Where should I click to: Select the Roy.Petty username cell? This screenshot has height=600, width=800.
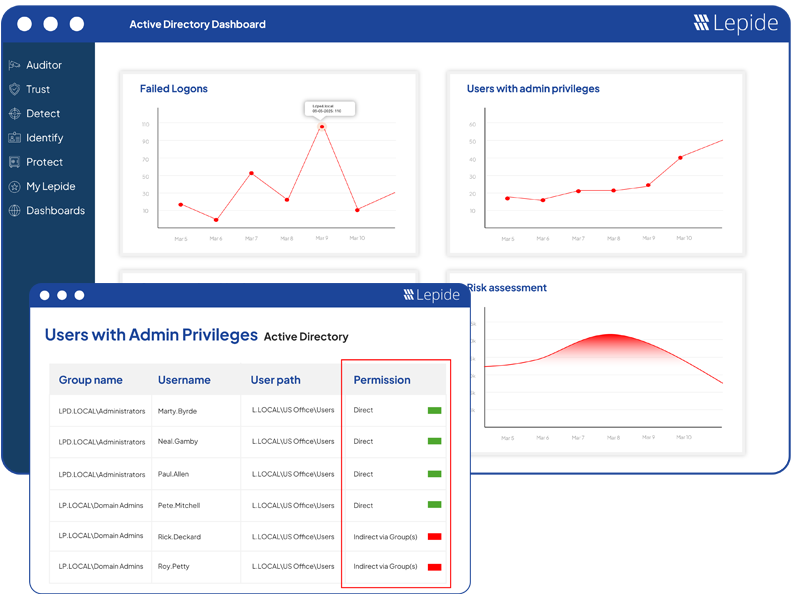(x=173, y=567)
